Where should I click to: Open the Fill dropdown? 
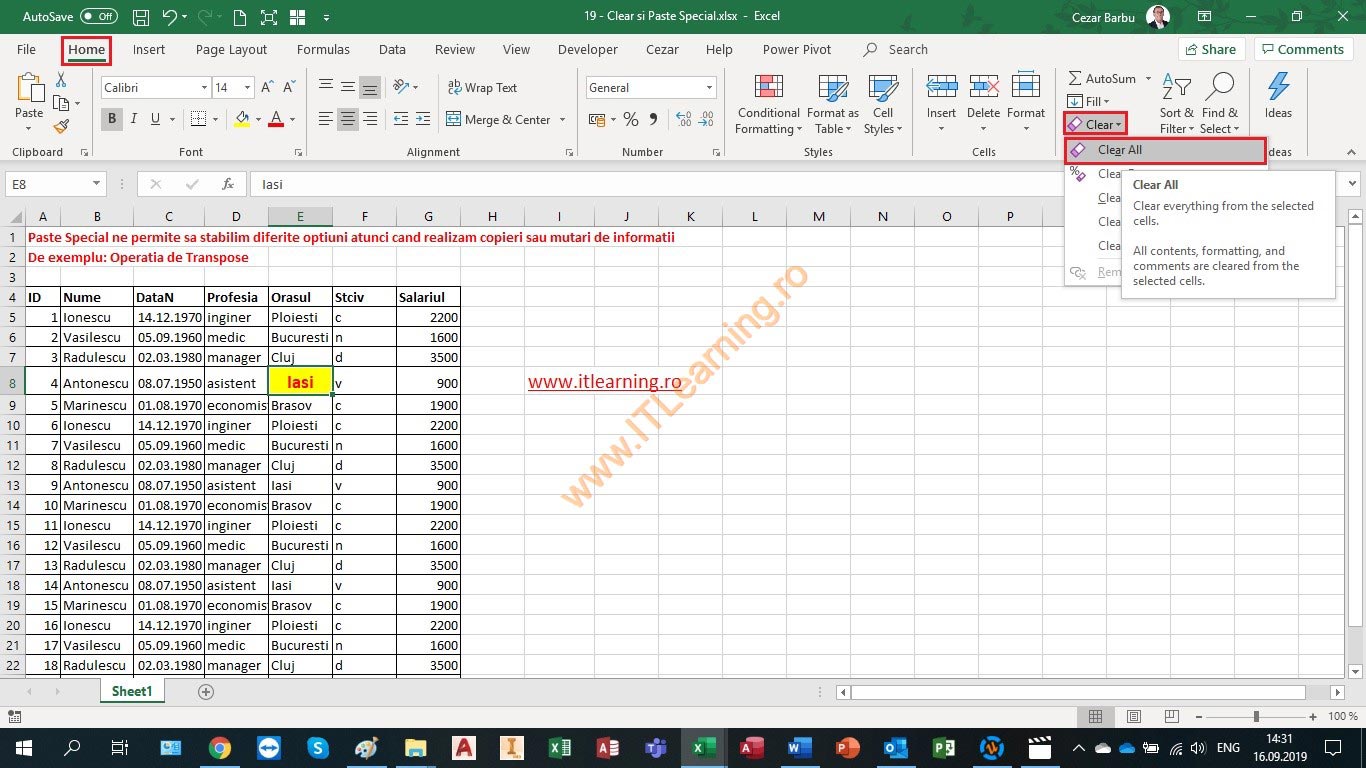[1089, 101]
